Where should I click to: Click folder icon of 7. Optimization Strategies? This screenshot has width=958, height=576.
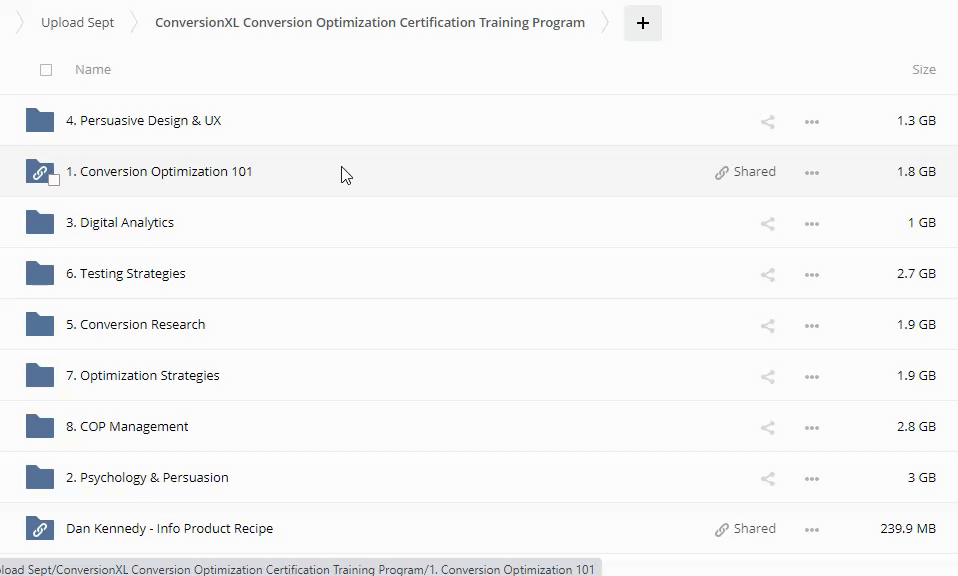(40, 376)
